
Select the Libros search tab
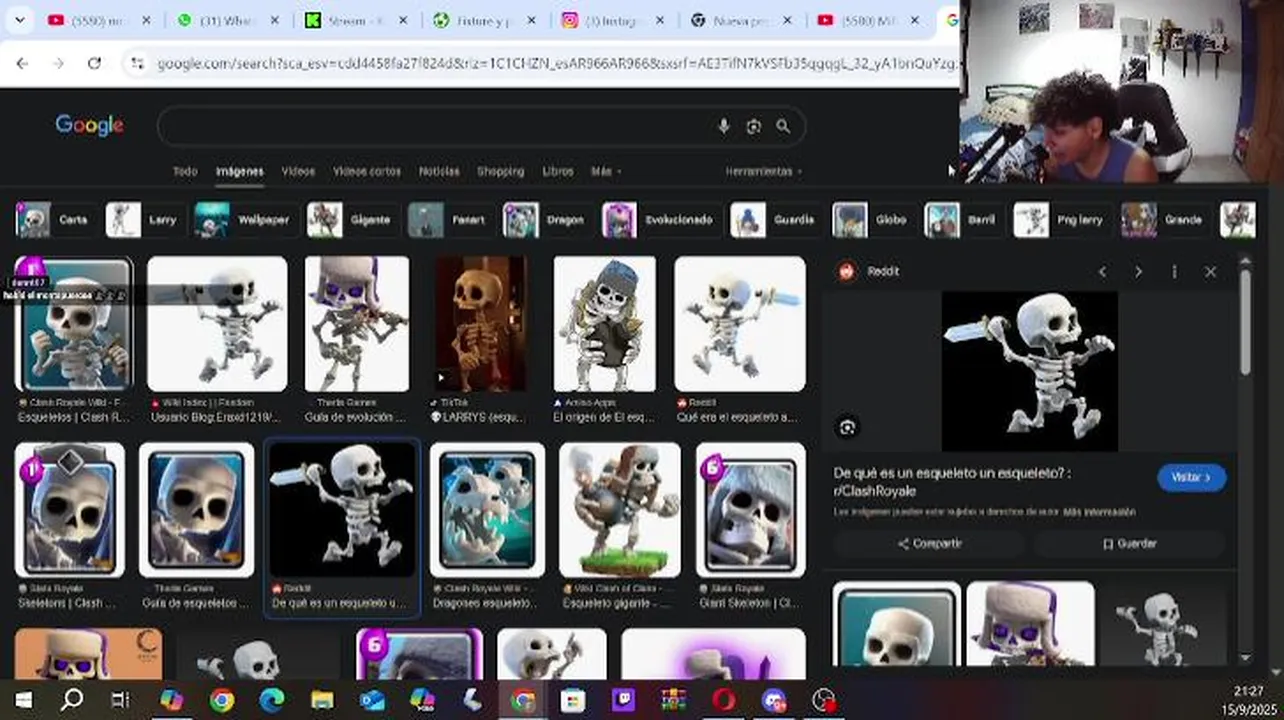[558, 171]
